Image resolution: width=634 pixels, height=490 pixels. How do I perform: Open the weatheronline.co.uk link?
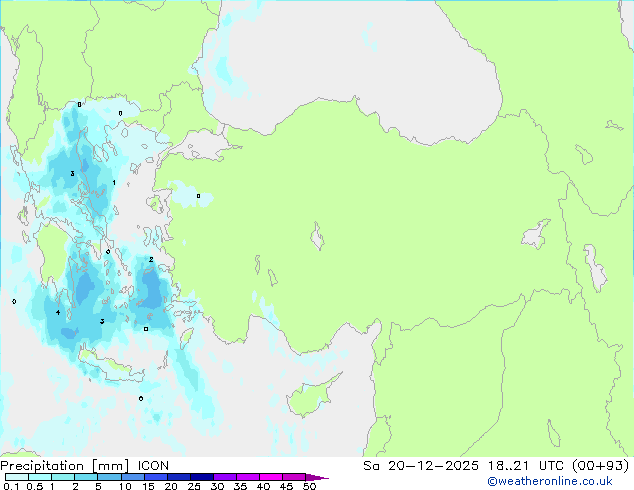tap(549, 481)
